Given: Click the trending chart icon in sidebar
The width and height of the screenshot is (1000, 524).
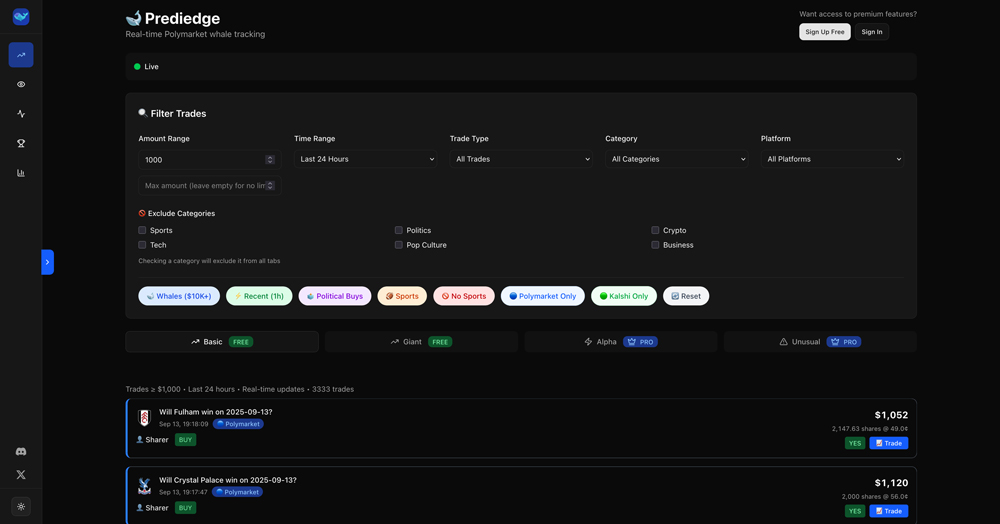Looking at the screenshot, I should 21,55.
